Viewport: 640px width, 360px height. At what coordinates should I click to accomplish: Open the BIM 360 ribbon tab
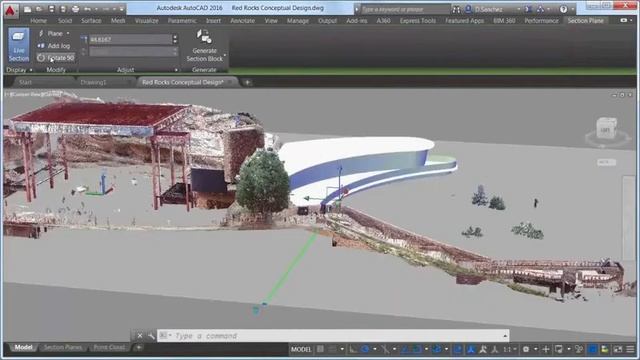504,20
